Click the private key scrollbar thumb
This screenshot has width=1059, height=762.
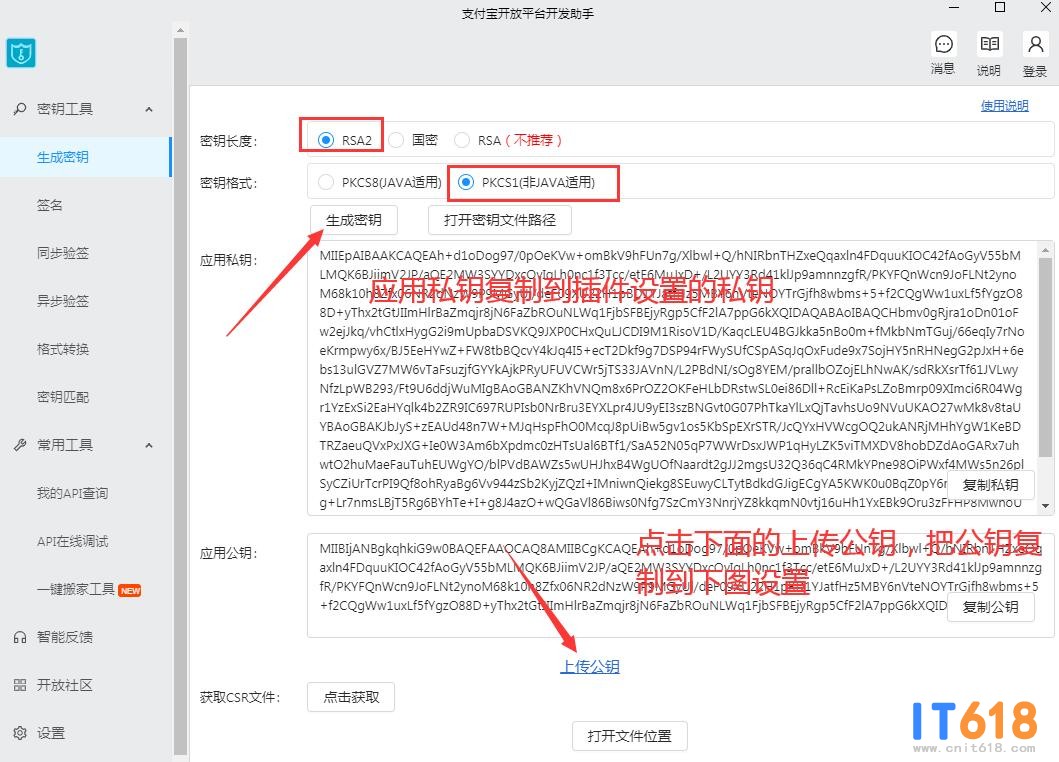point(1045,358)
